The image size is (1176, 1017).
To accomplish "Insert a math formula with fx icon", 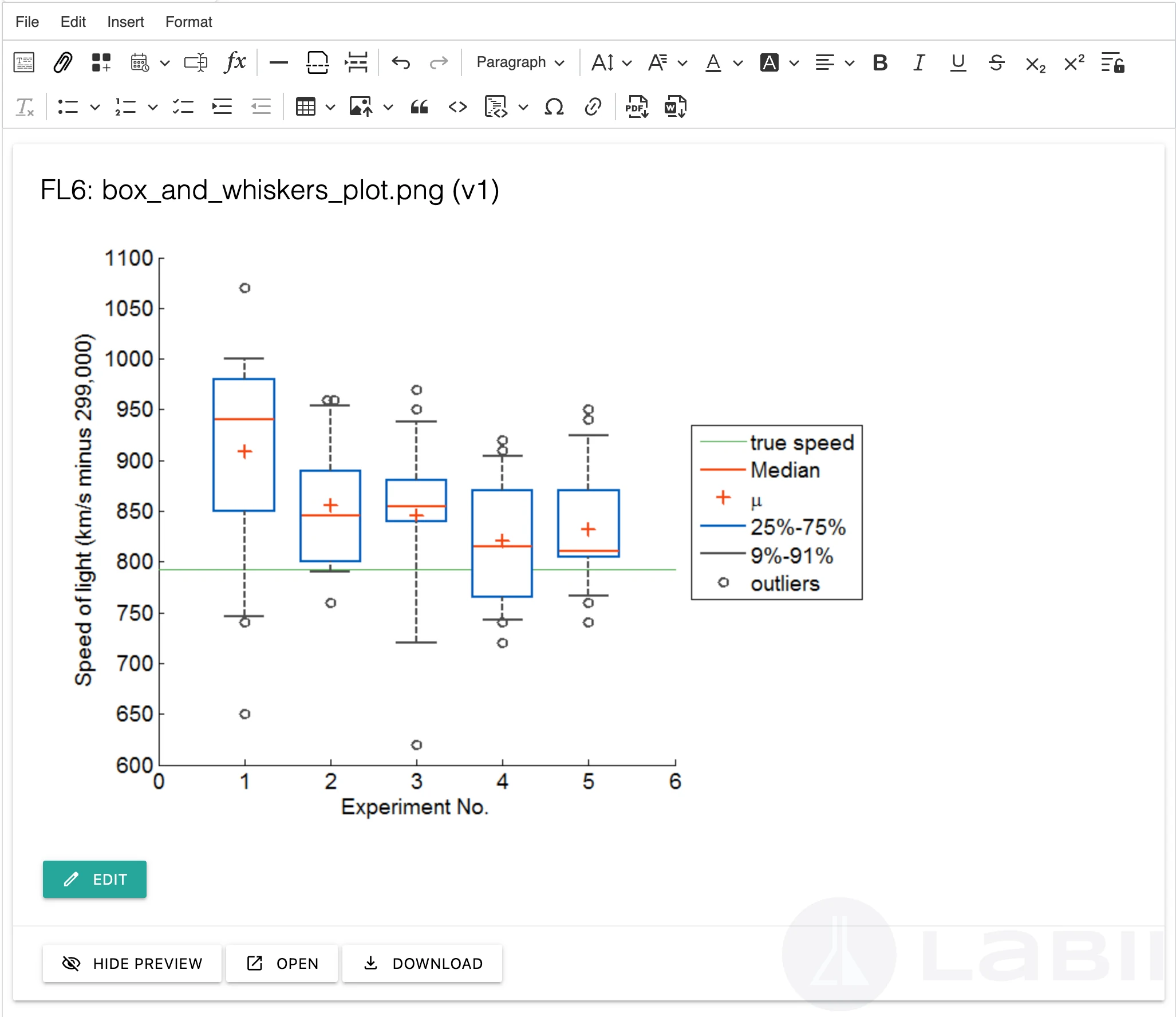I will click(x=235, y=62).
